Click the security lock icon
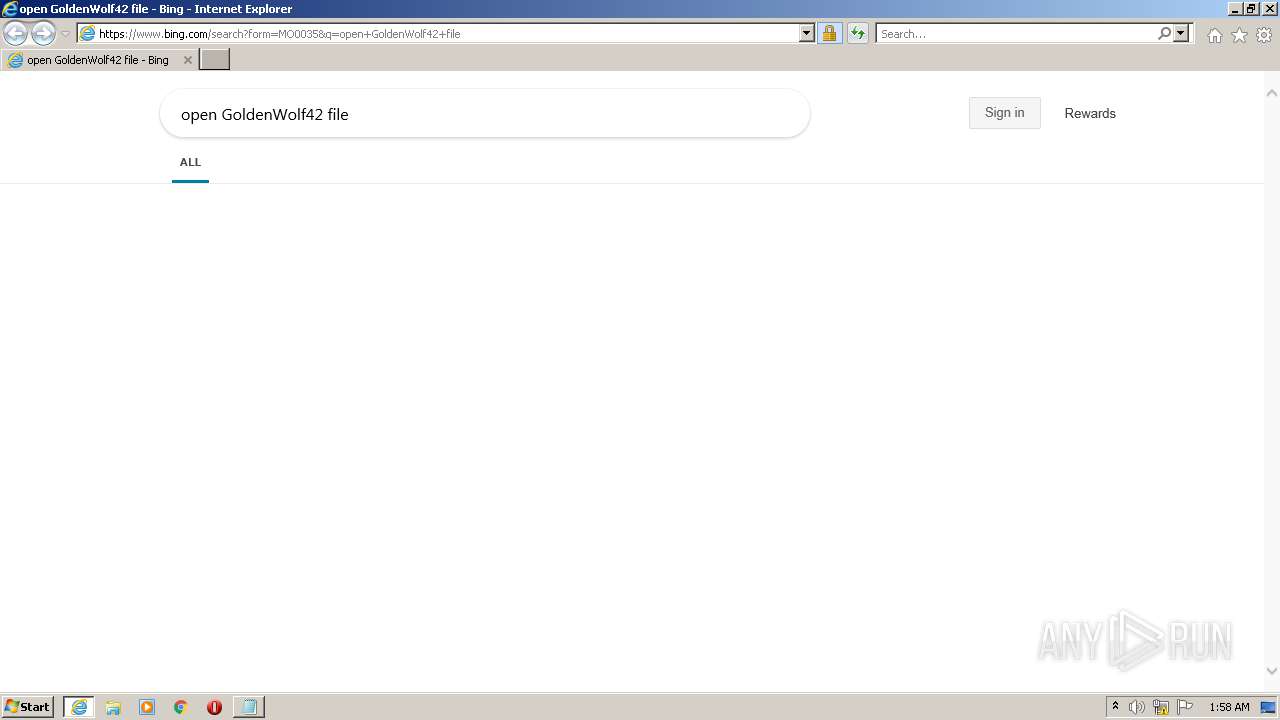 829,33
